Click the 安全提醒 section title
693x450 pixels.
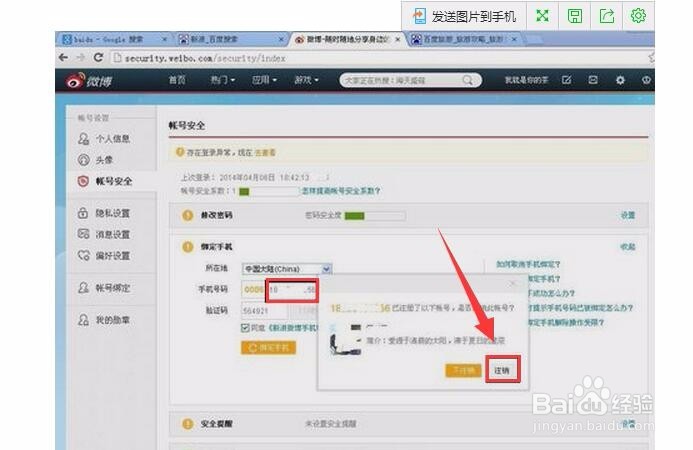tap(217, 424)
